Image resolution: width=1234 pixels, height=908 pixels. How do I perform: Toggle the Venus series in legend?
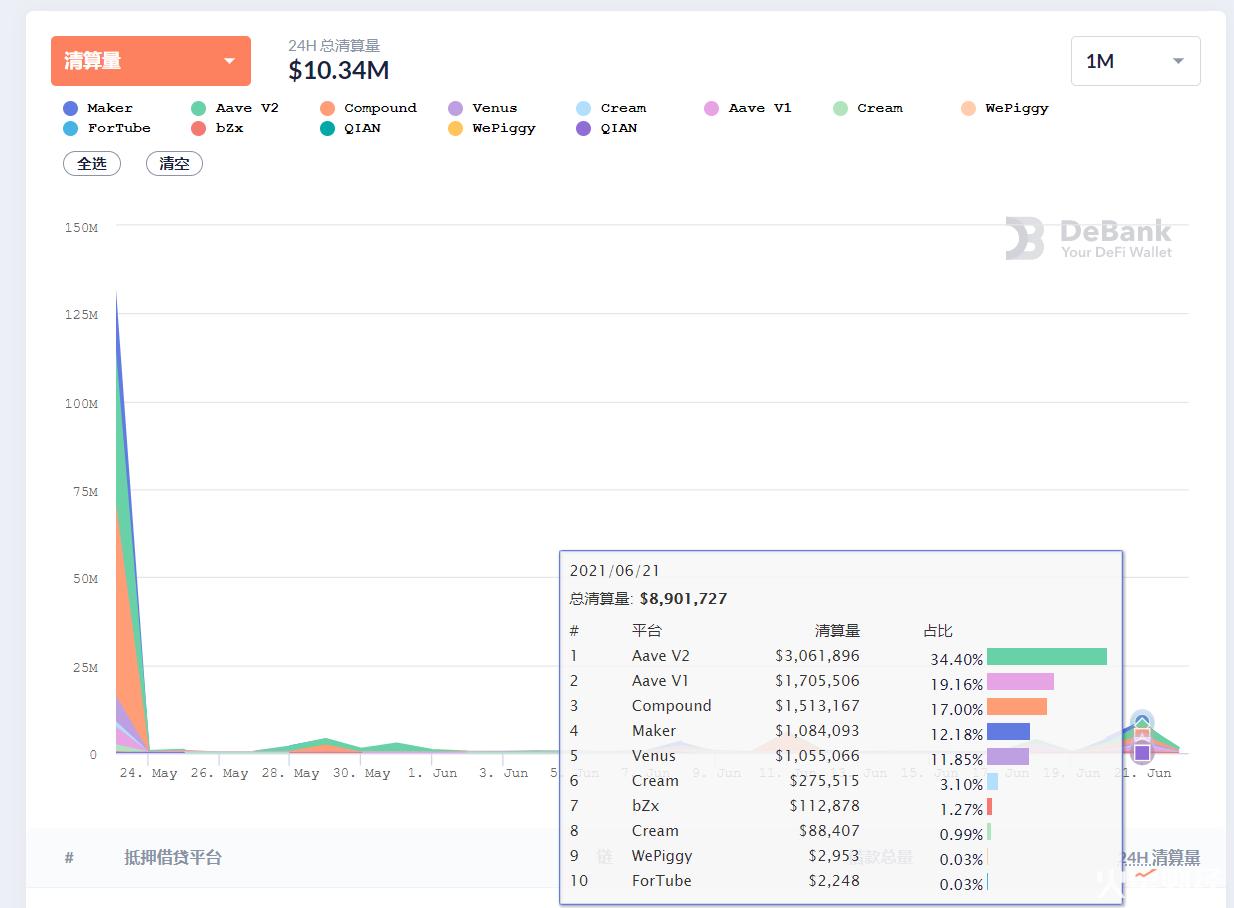pyautogui.click(x=494, y=108)
